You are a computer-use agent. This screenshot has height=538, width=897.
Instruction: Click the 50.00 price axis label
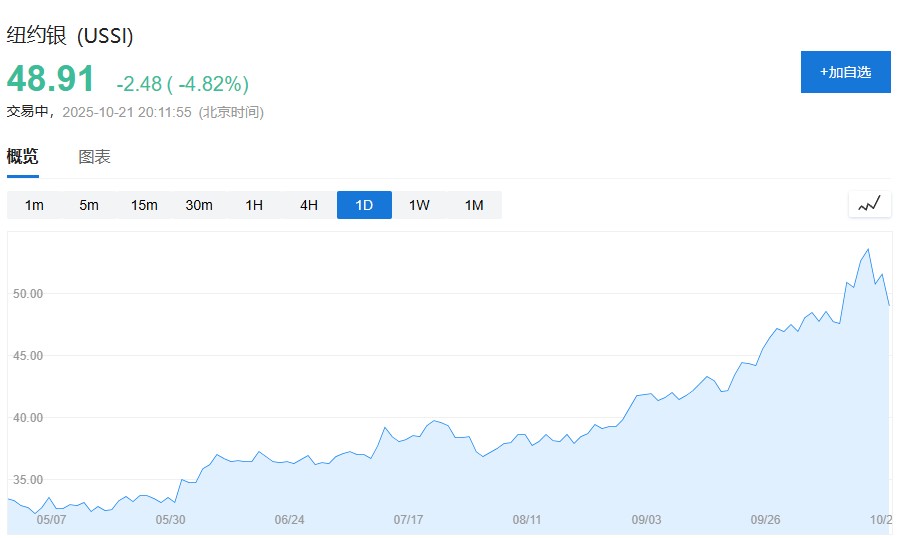click(x=27, y=294)
